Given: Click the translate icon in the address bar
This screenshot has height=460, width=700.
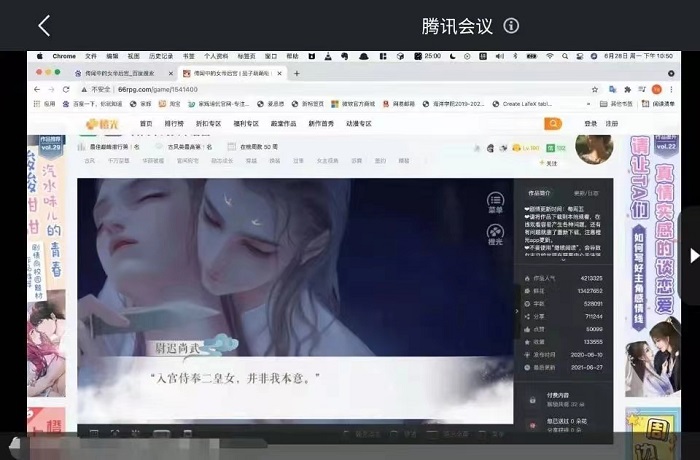Looking at the screenshot, I should 612,89.
